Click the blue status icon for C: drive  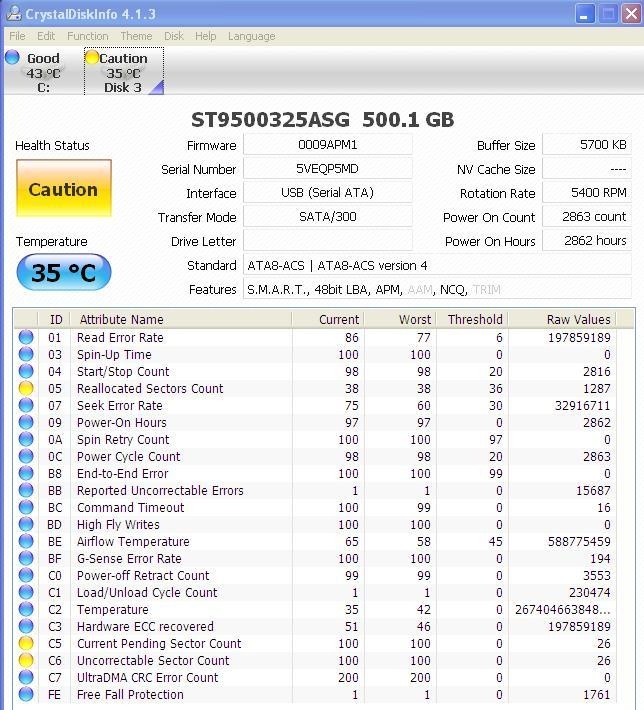point(12,58)
